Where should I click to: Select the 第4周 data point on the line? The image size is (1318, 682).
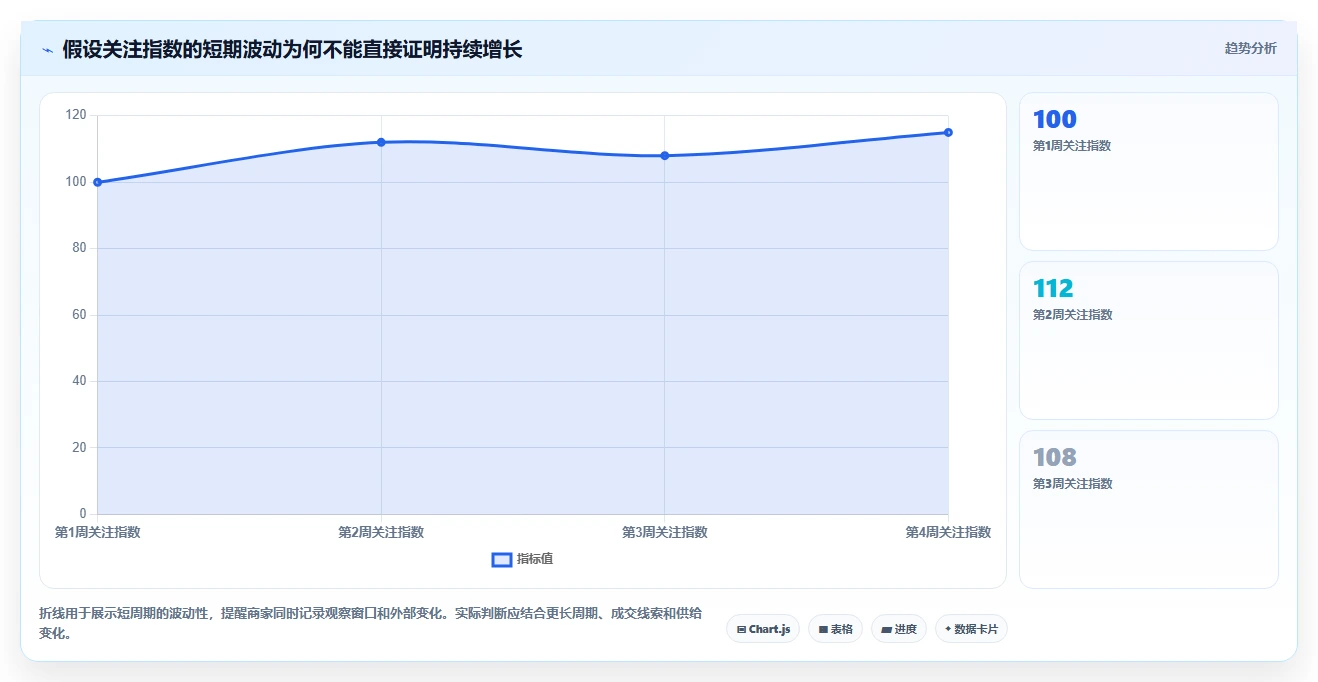coord(948,132)
